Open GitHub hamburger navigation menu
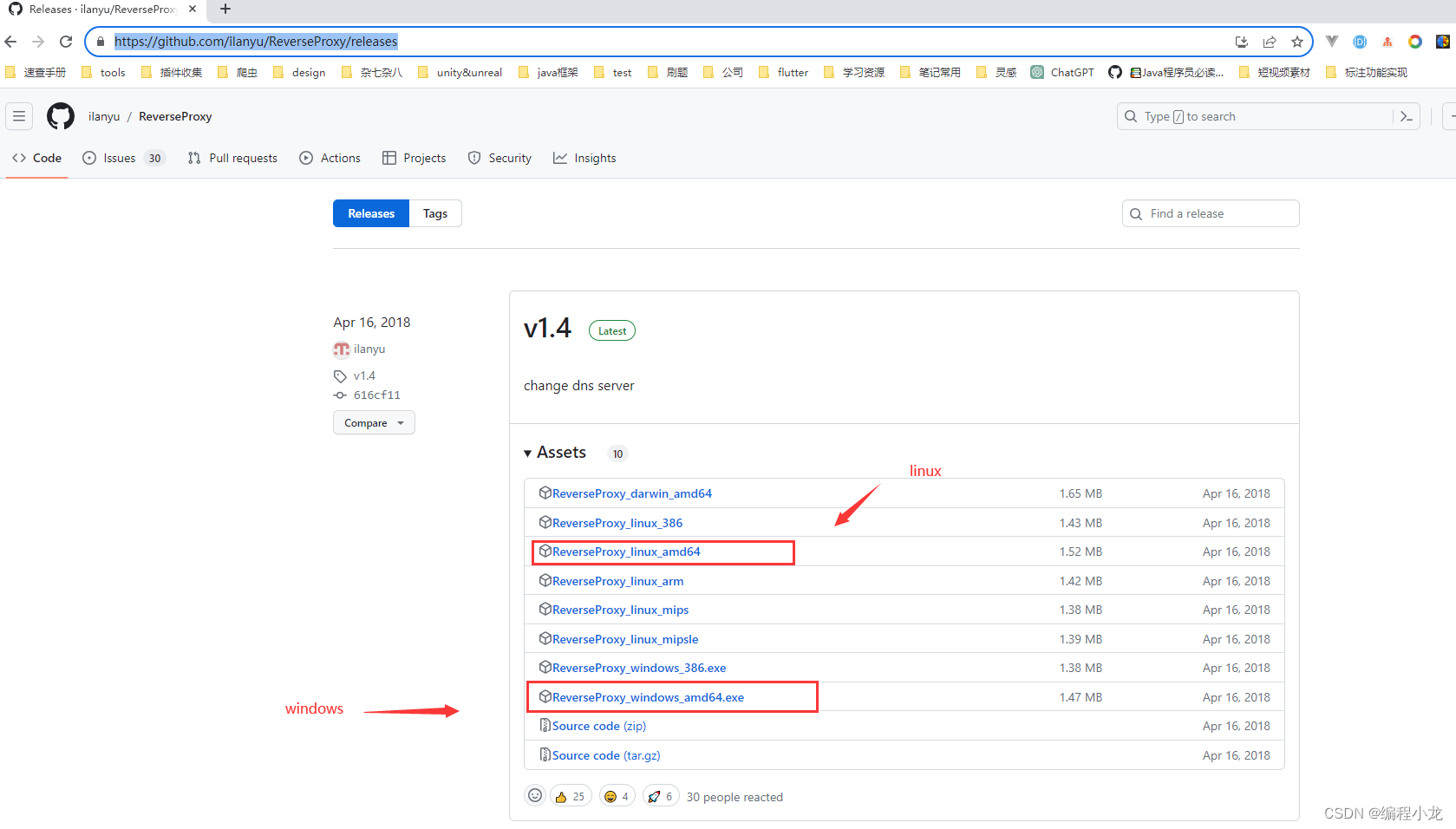This screenshot has height=829, width=1456. (19, 116)
